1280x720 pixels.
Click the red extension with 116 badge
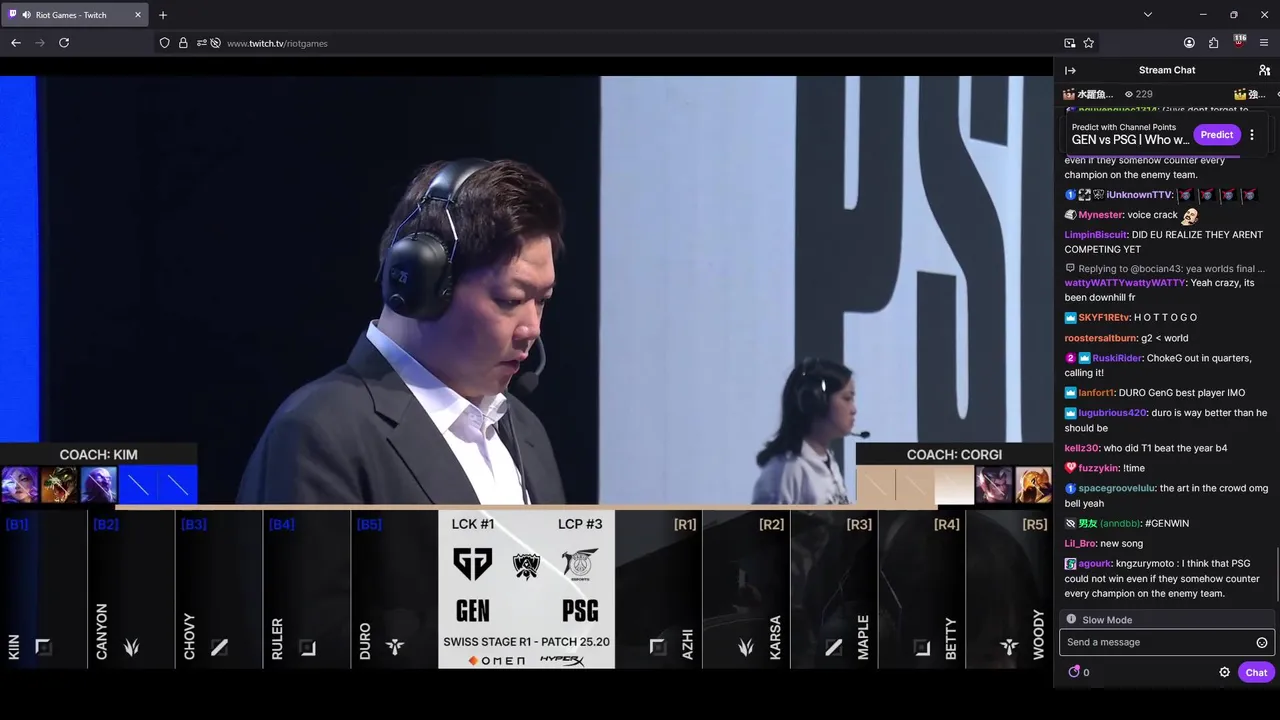[1240, 42]
